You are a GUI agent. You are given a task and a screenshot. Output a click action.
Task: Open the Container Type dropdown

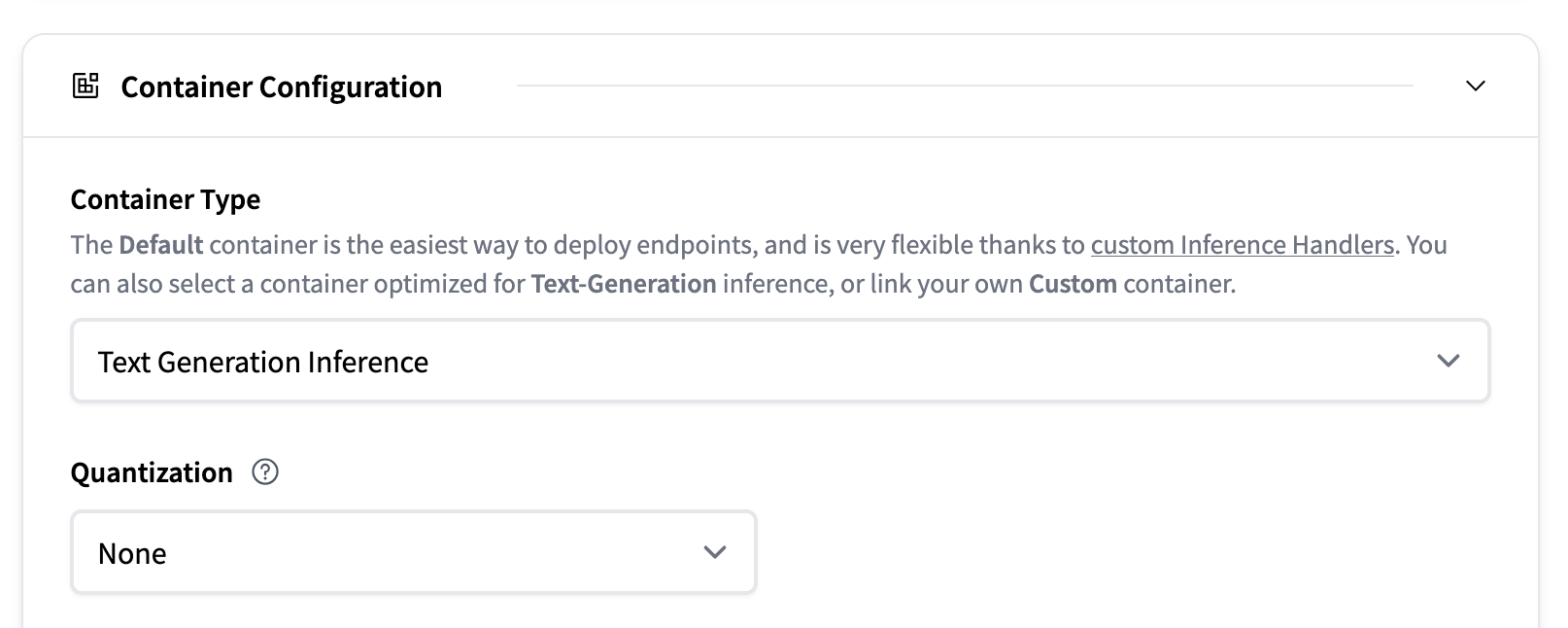(779, 362)
